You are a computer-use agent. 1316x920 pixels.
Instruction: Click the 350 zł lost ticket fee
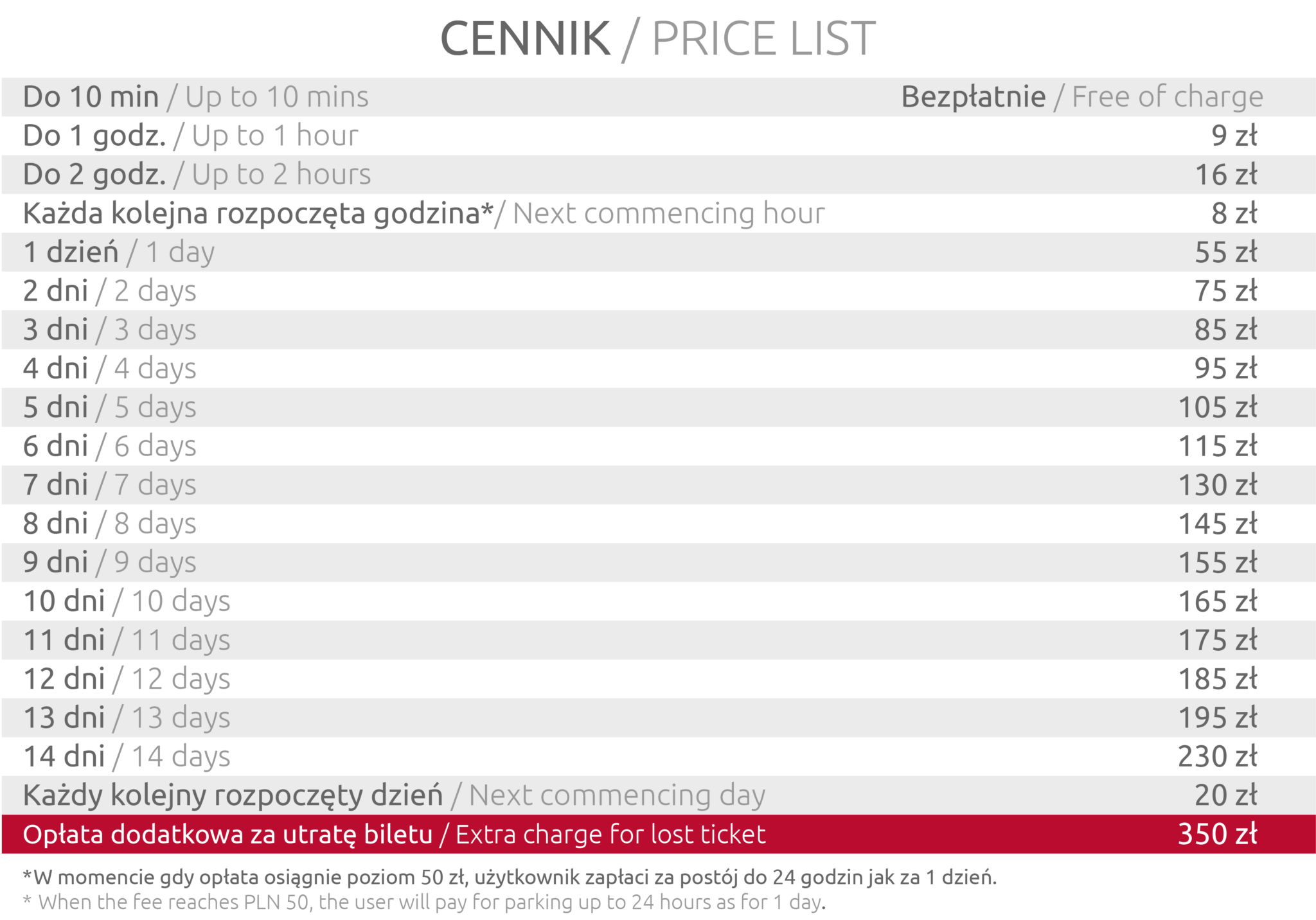(x=1218, y=834)
